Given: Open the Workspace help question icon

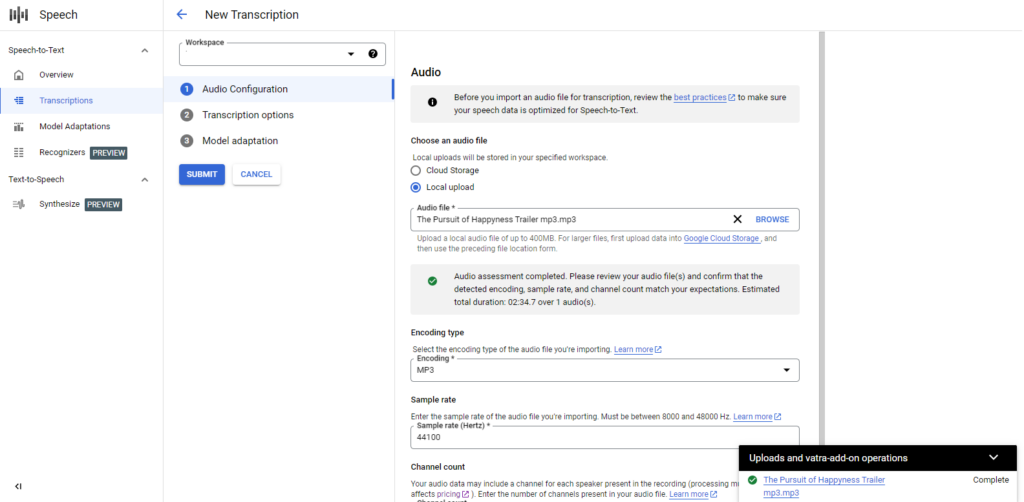Looking at the screenshot, I should click(x=373, y=54).
